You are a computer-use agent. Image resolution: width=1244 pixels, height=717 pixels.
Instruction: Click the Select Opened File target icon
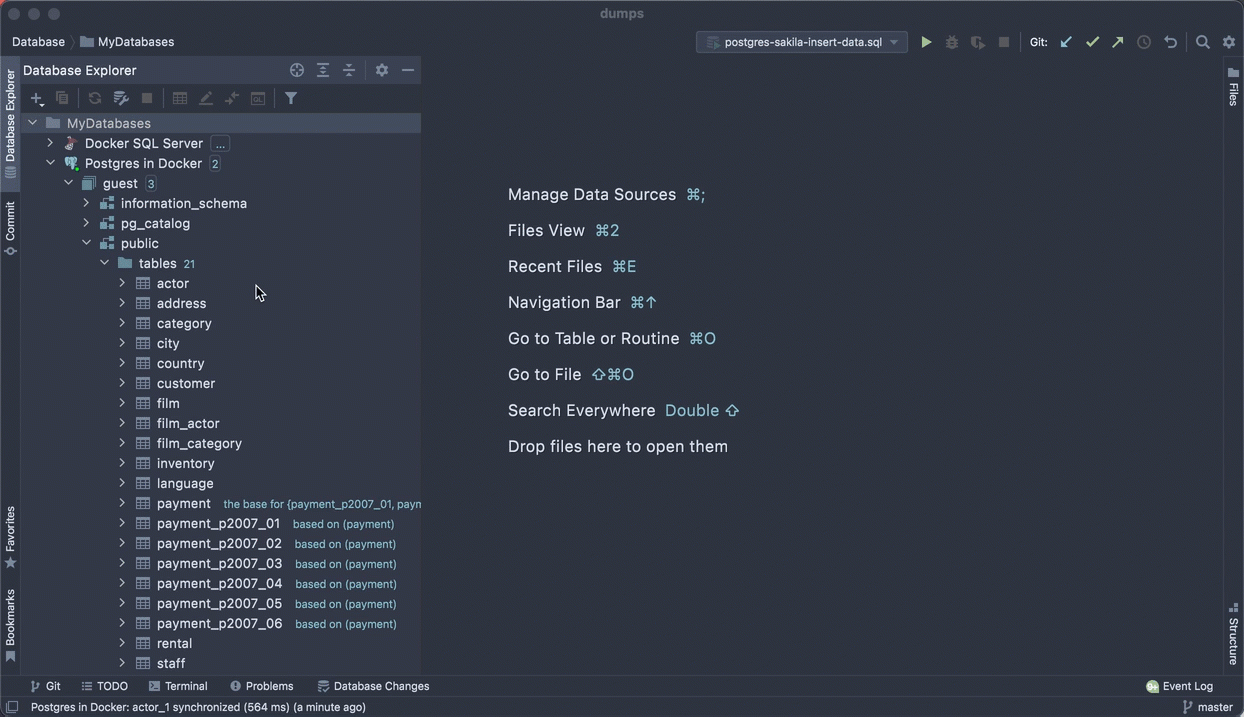297,70
